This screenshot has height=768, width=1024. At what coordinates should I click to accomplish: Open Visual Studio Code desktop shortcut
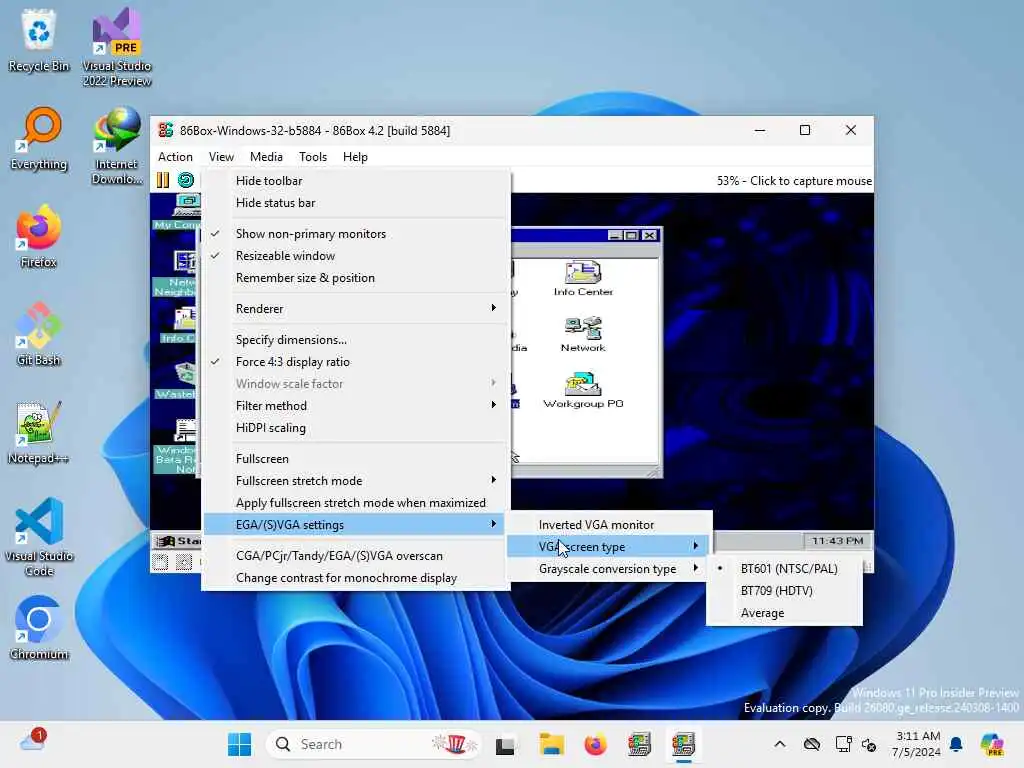[39, 537]
